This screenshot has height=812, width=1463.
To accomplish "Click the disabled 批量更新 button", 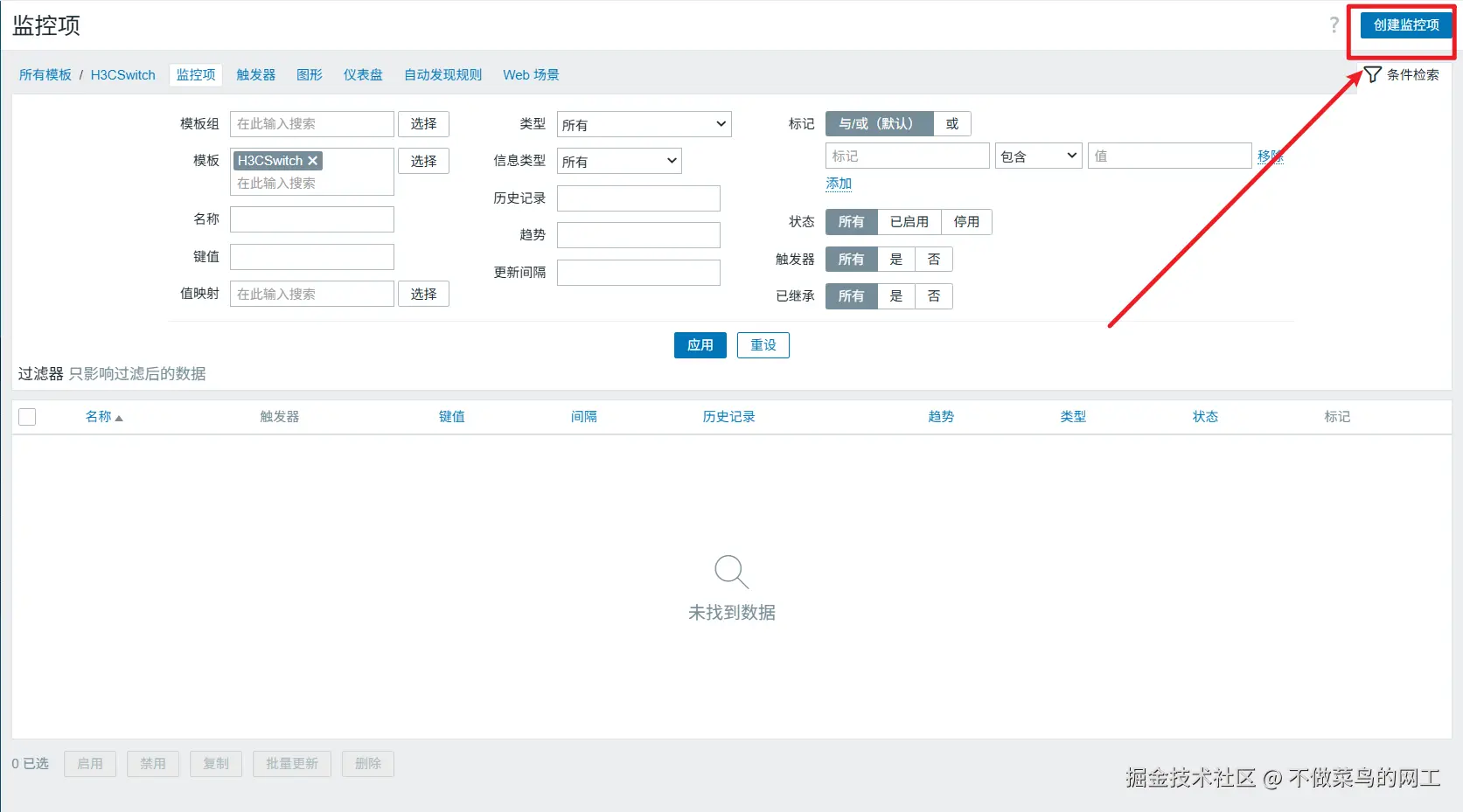I will coord(292,764).
